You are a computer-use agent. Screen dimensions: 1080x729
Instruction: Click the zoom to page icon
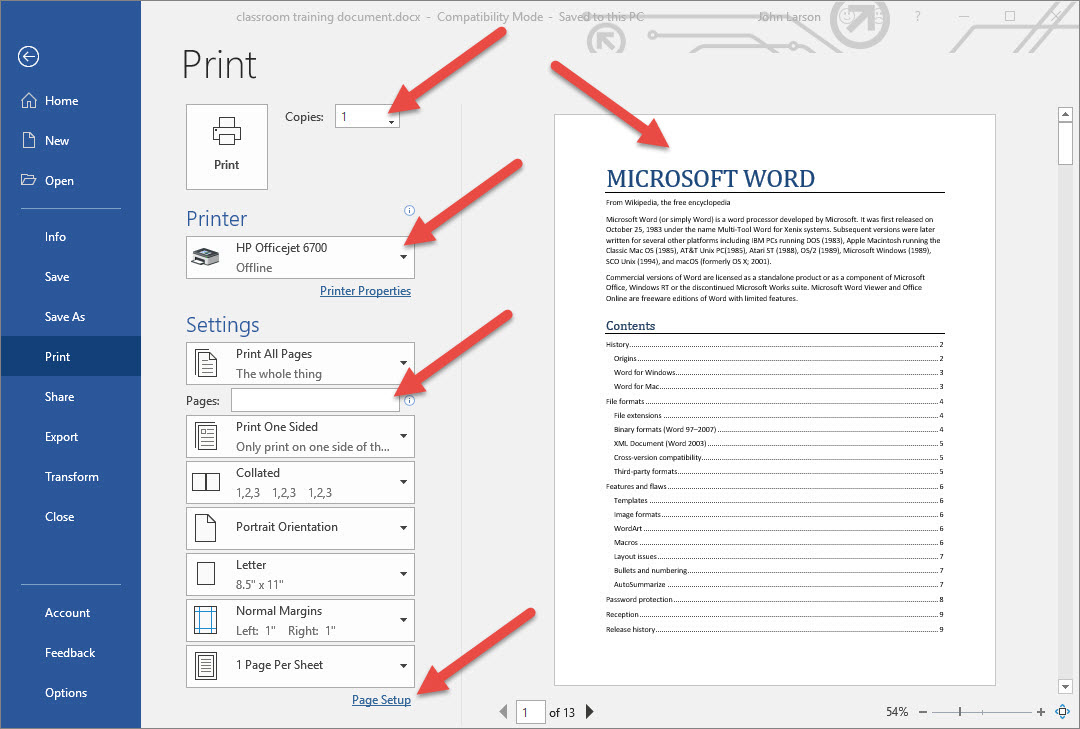[x=1063, y=712]
